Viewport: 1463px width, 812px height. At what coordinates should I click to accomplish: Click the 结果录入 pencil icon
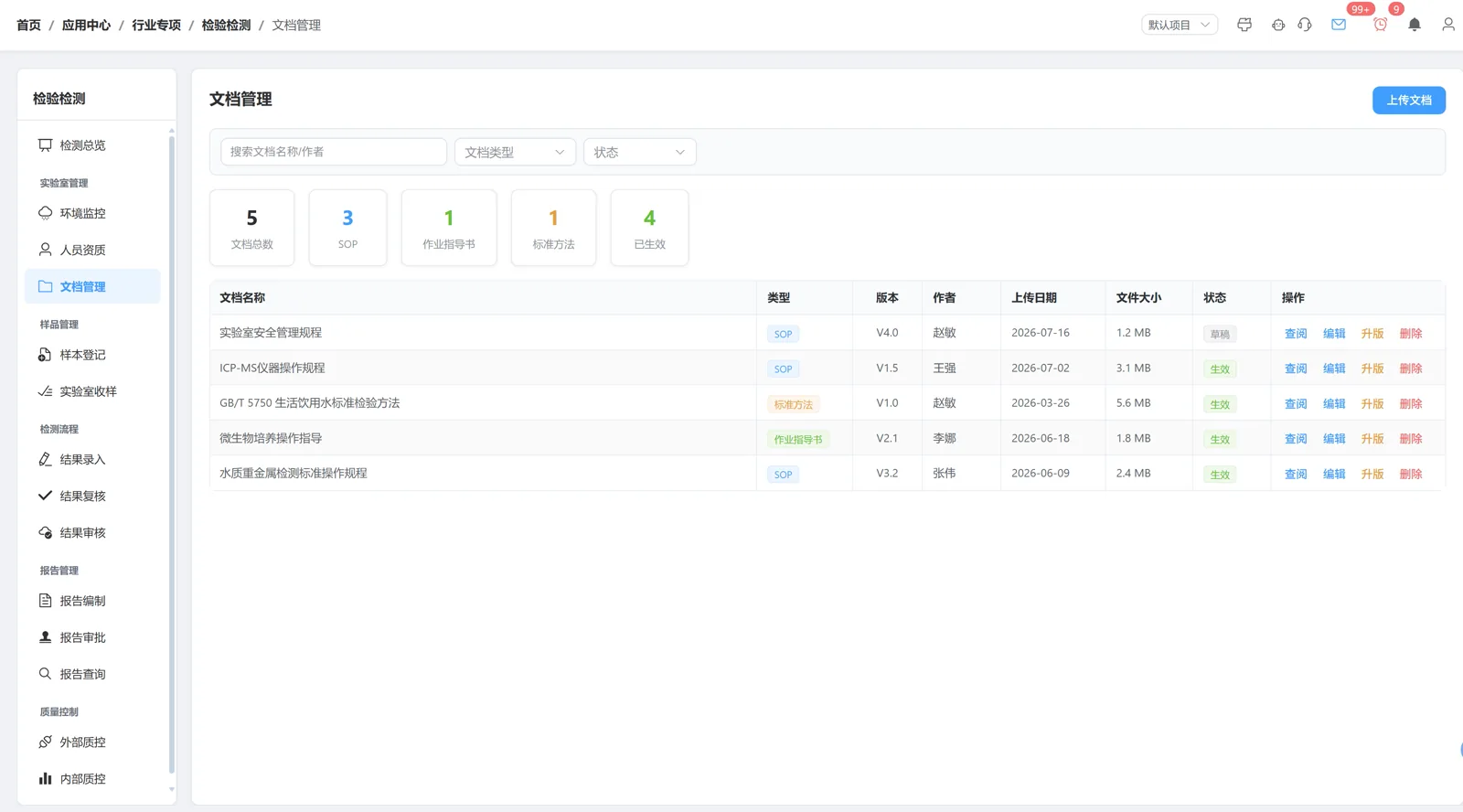[45, 459]
